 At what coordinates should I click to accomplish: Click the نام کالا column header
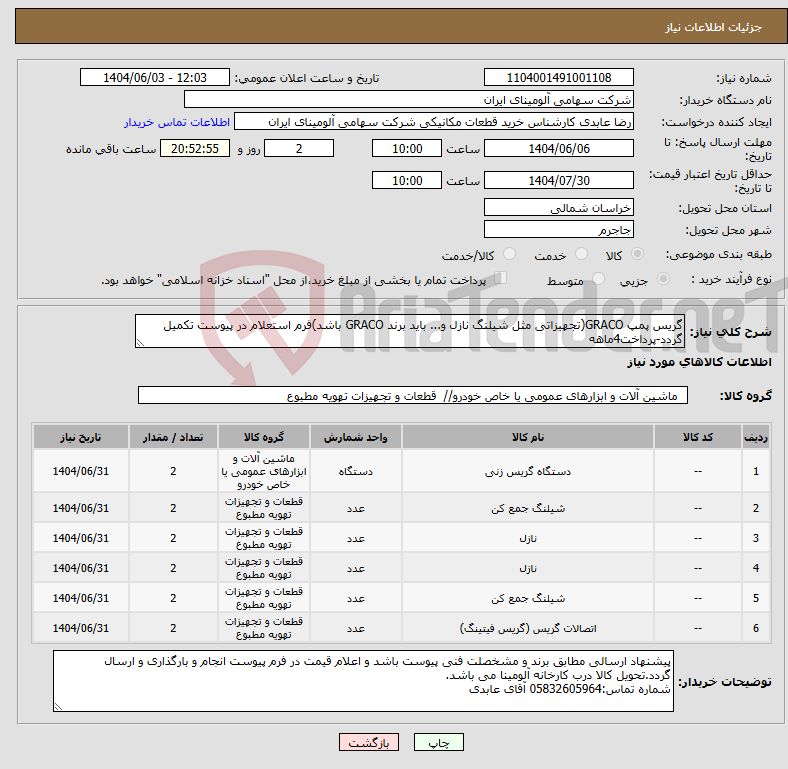pos(528,437)
